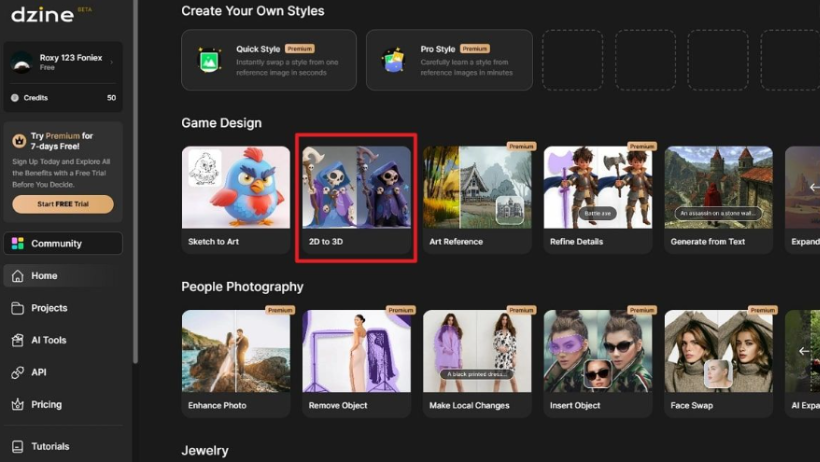Click the Tutorials book icon

pyautogui.click(x=18, y=446)
